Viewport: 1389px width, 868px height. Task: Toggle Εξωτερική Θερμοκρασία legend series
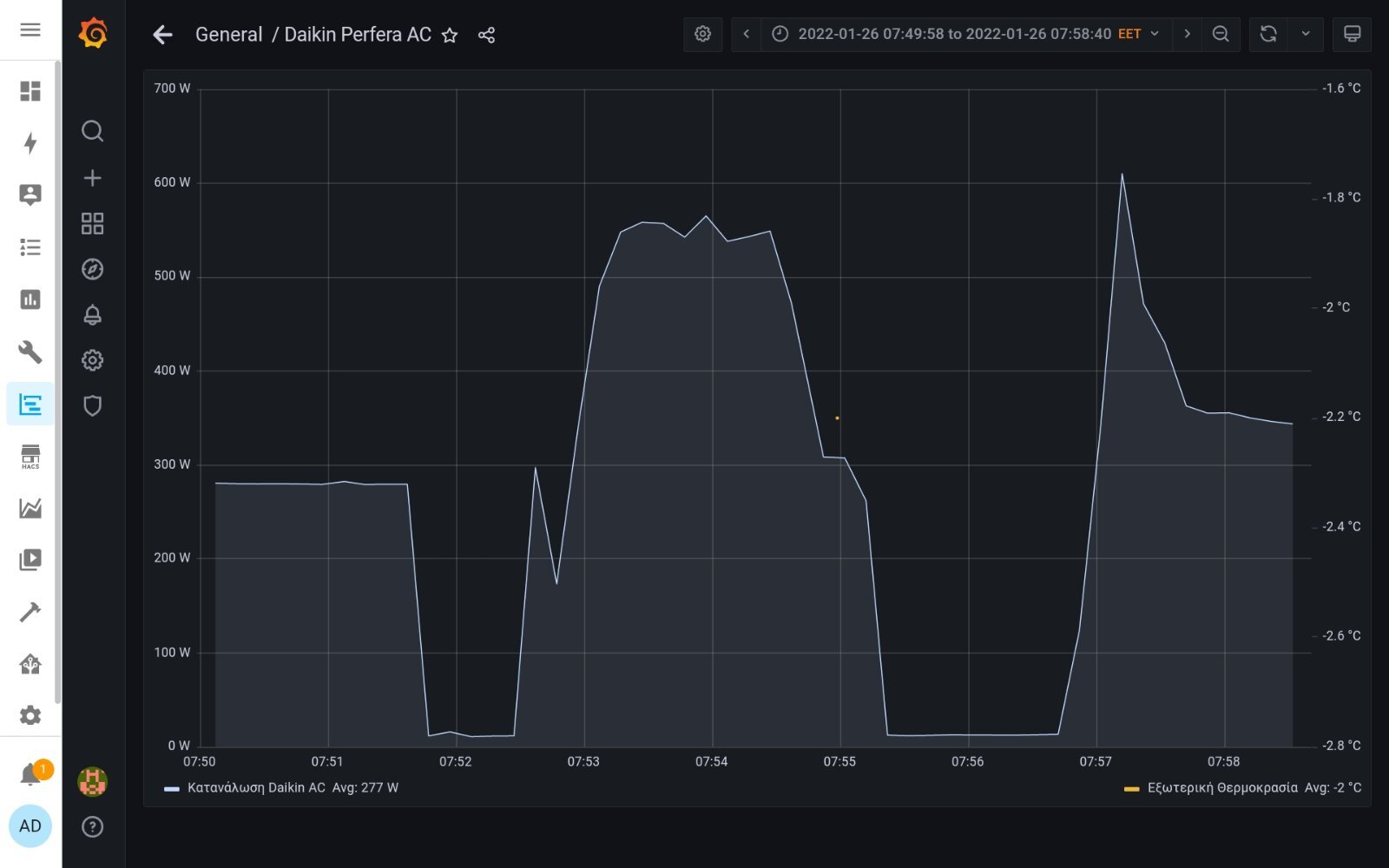(1222, 788)
